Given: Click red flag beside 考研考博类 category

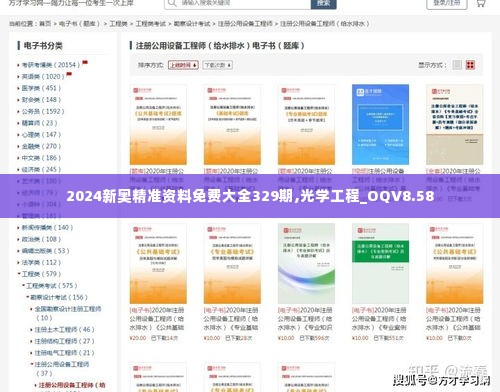Looking at the screenshot, I should (x=85, y=62).
